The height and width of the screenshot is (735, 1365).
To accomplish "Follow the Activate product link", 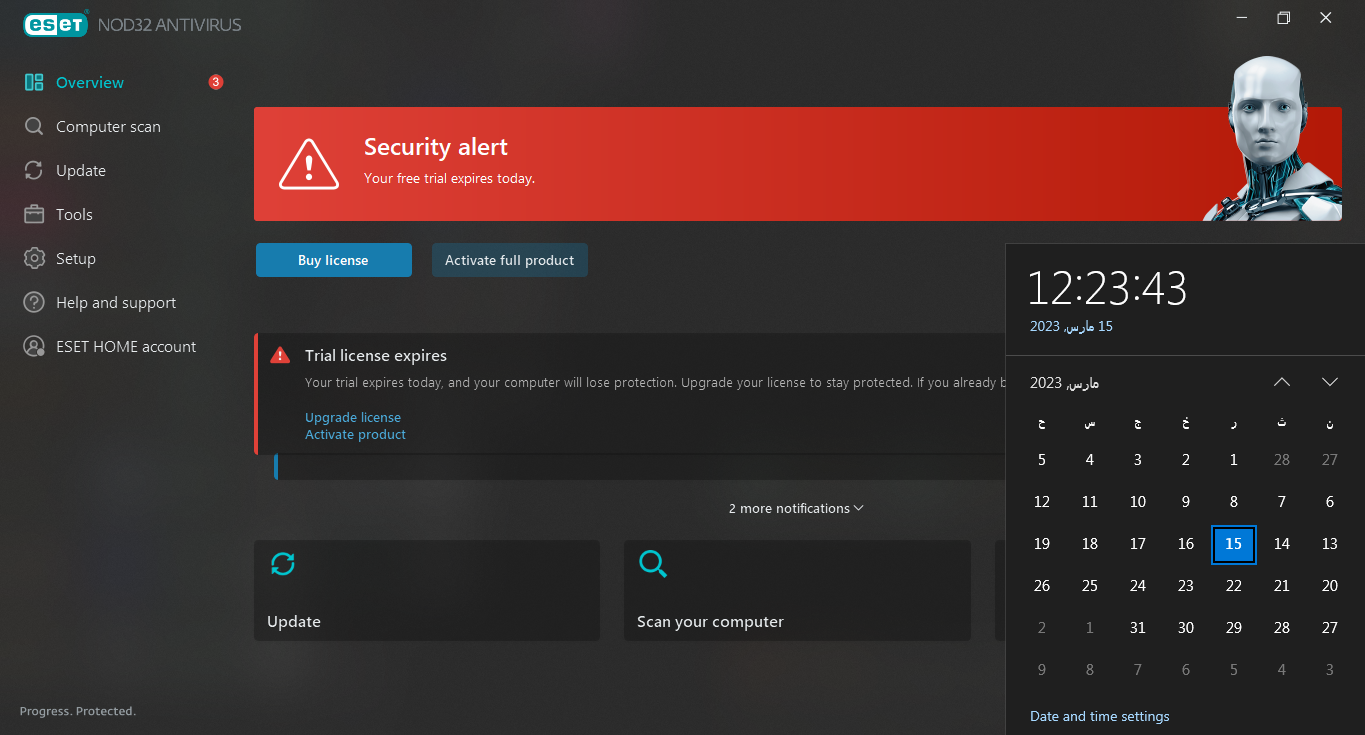I will (355, 434).
